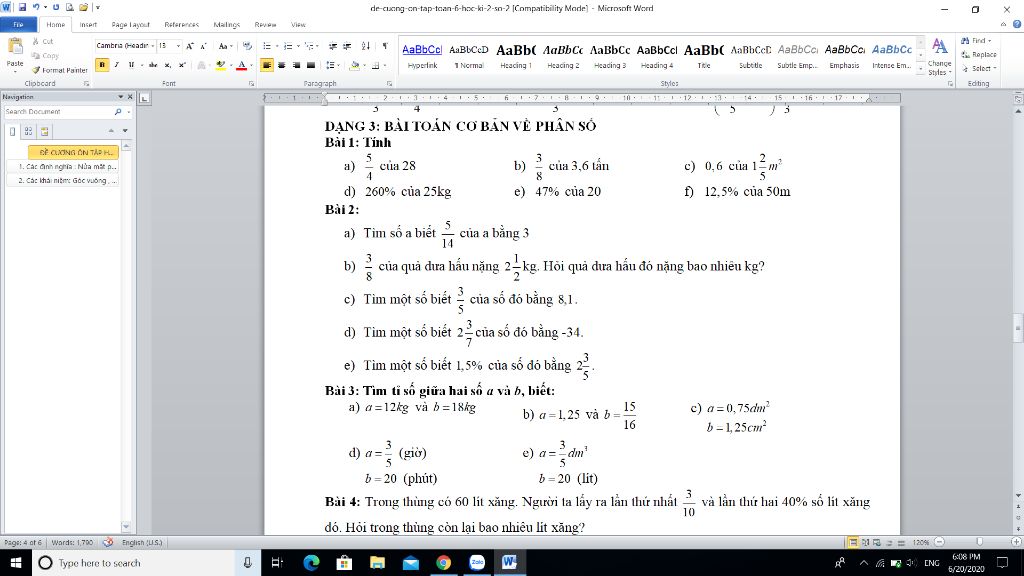Switch to Full Screen Reading view
The width and height of the screenshot is (1024, 576).
tap(865, 542)
